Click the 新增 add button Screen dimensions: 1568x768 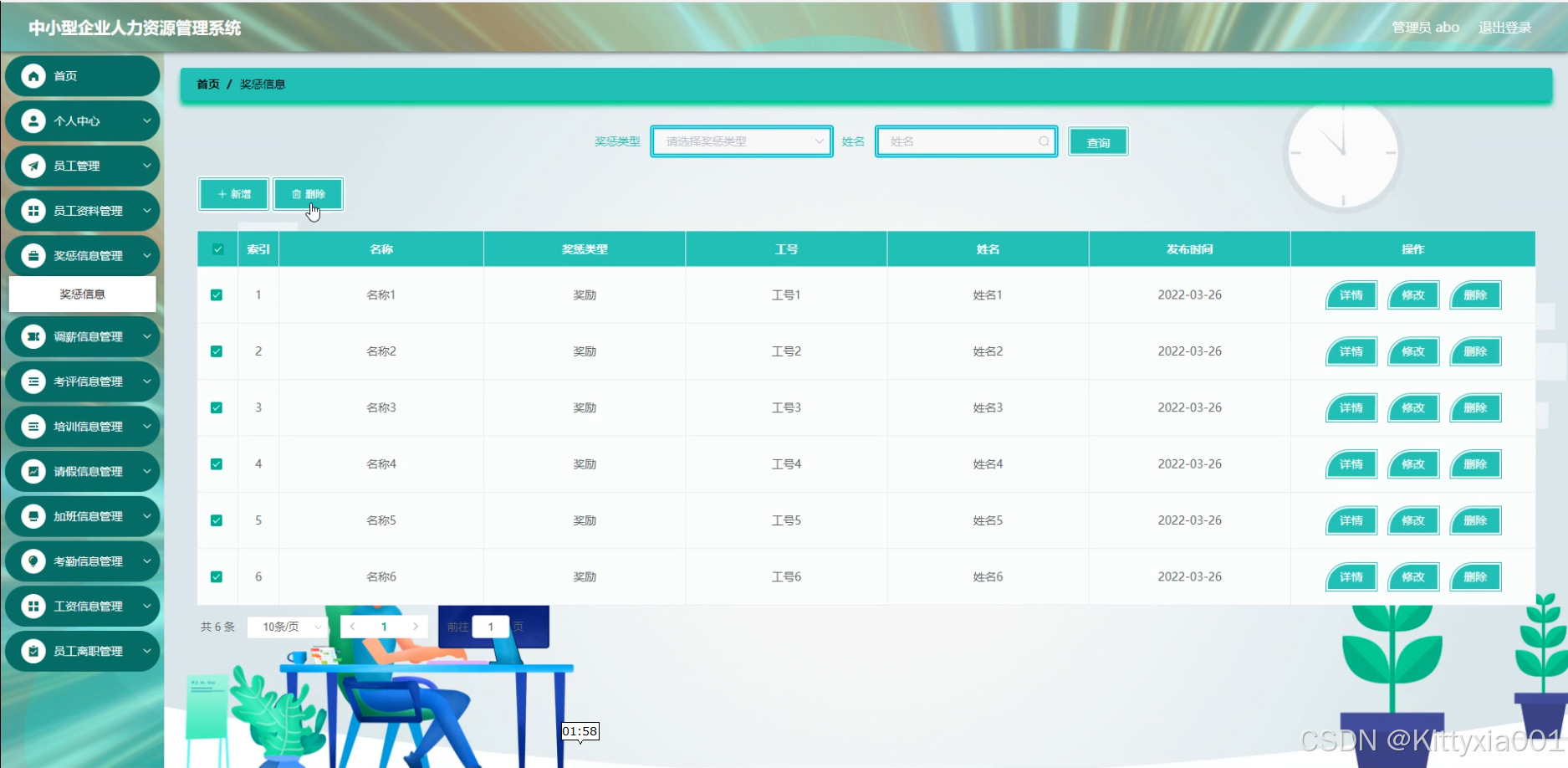tap(234, 194)
